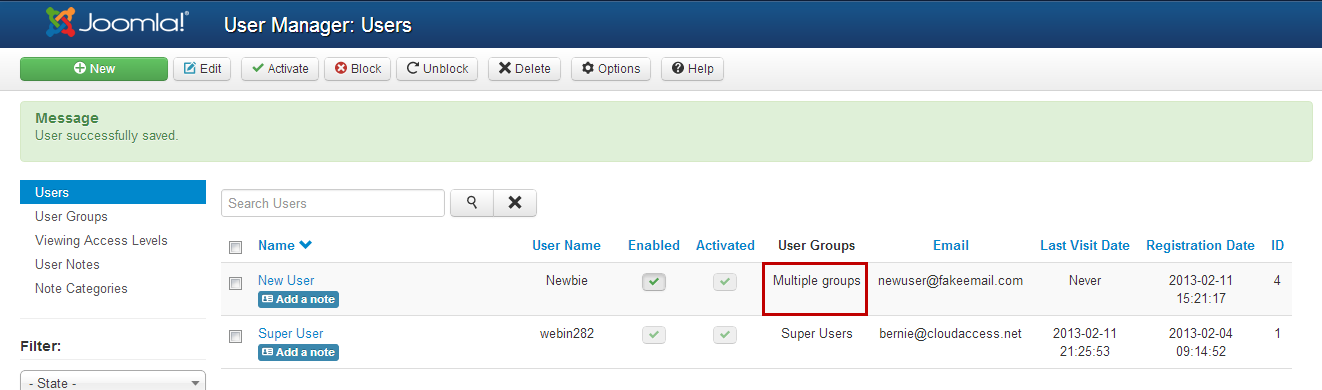Click the magnifier search button

(472, 203)
